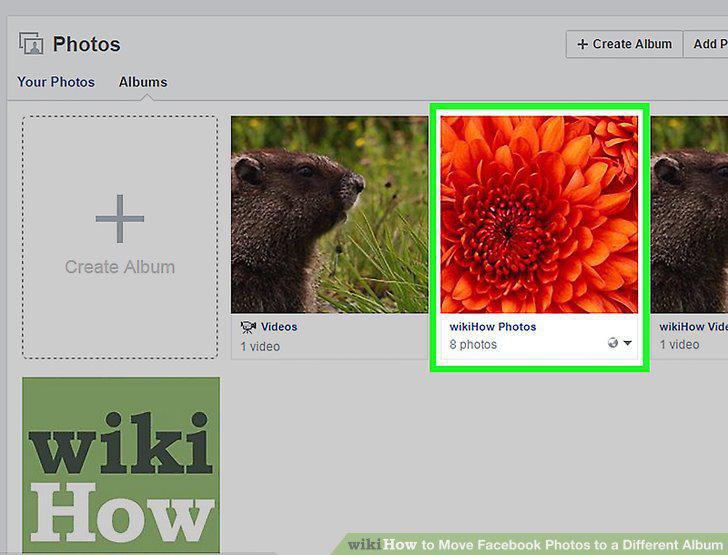Image resolution: width=728 pixels, height=555 pixels.
Task: Click the Add Photos button at top right
Action: (706, 44)
